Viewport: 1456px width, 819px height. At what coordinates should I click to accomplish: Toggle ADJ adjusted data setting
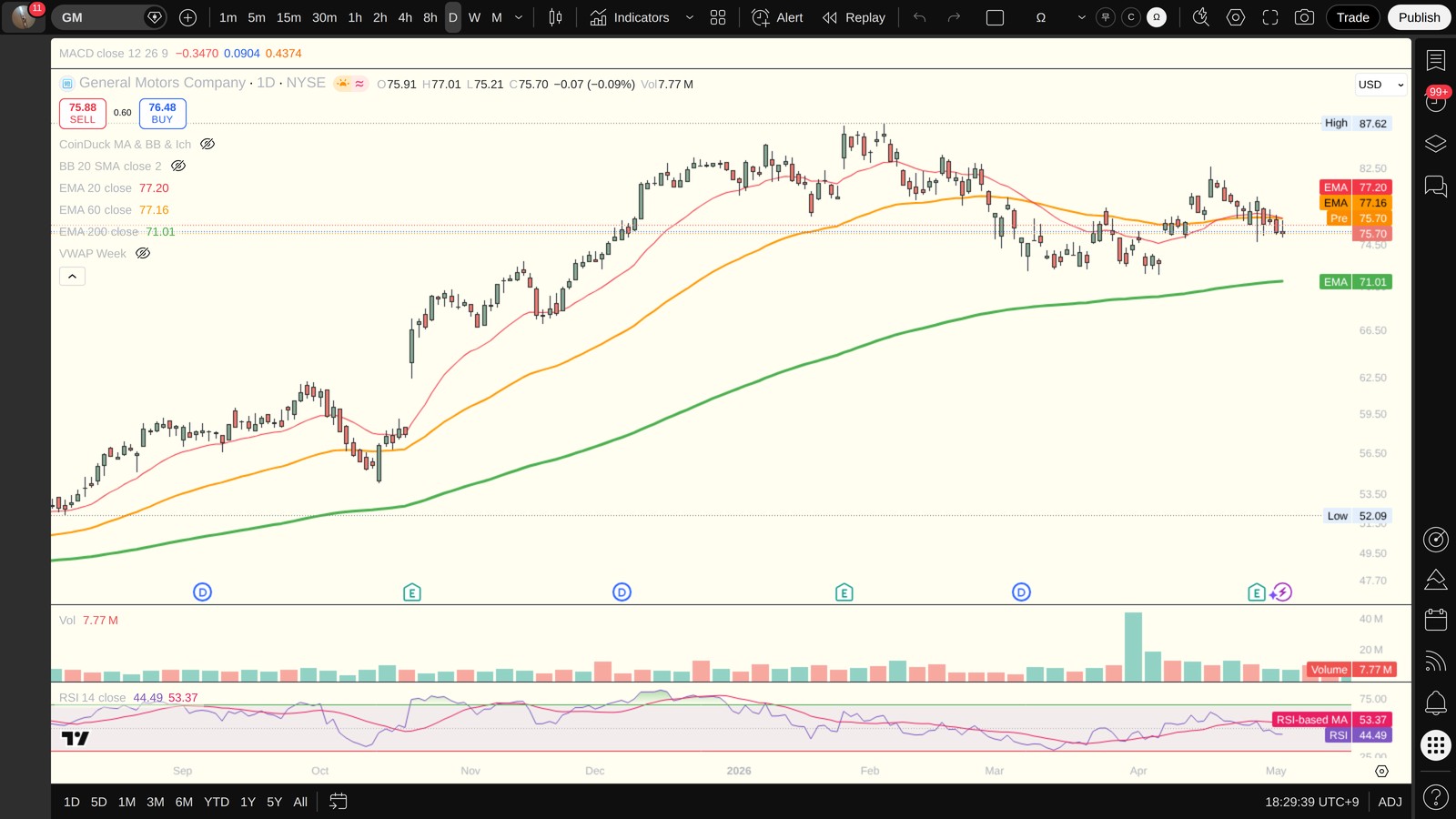[x=1390, y=802]
